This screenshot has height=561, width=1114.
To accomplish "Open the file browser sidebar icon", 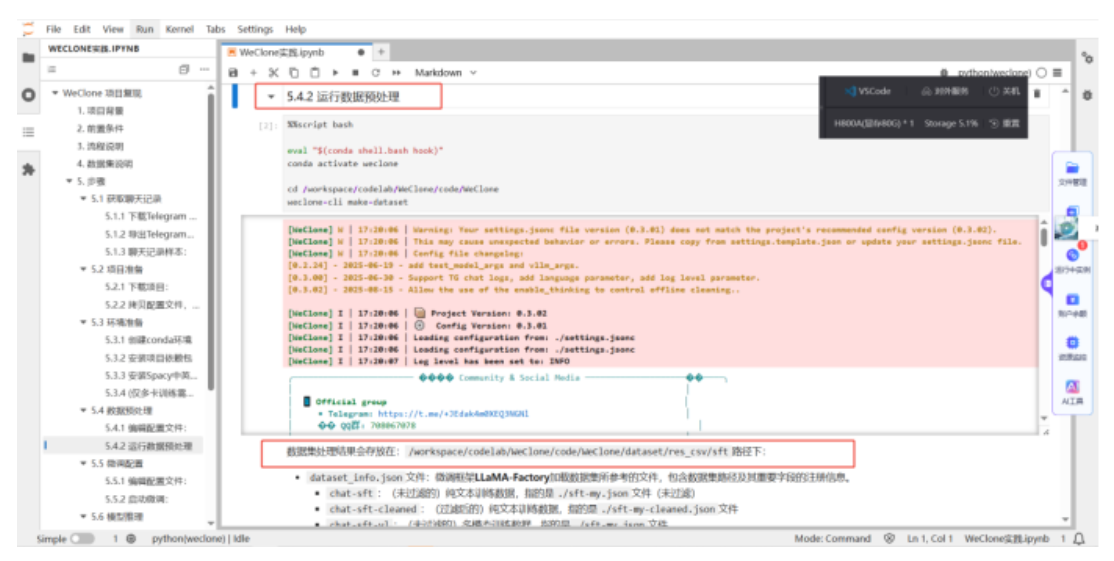I will pyautogui.click(x=28, y=58).
